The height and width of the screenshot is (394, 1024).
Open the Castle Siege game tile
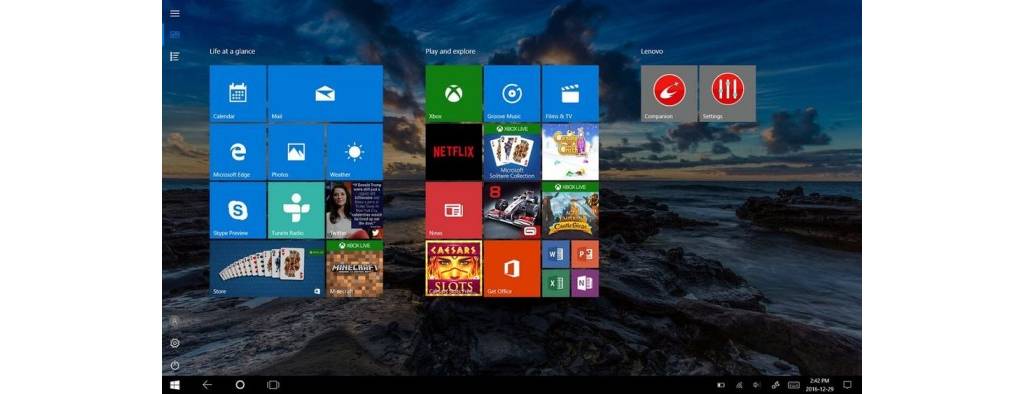570,210
